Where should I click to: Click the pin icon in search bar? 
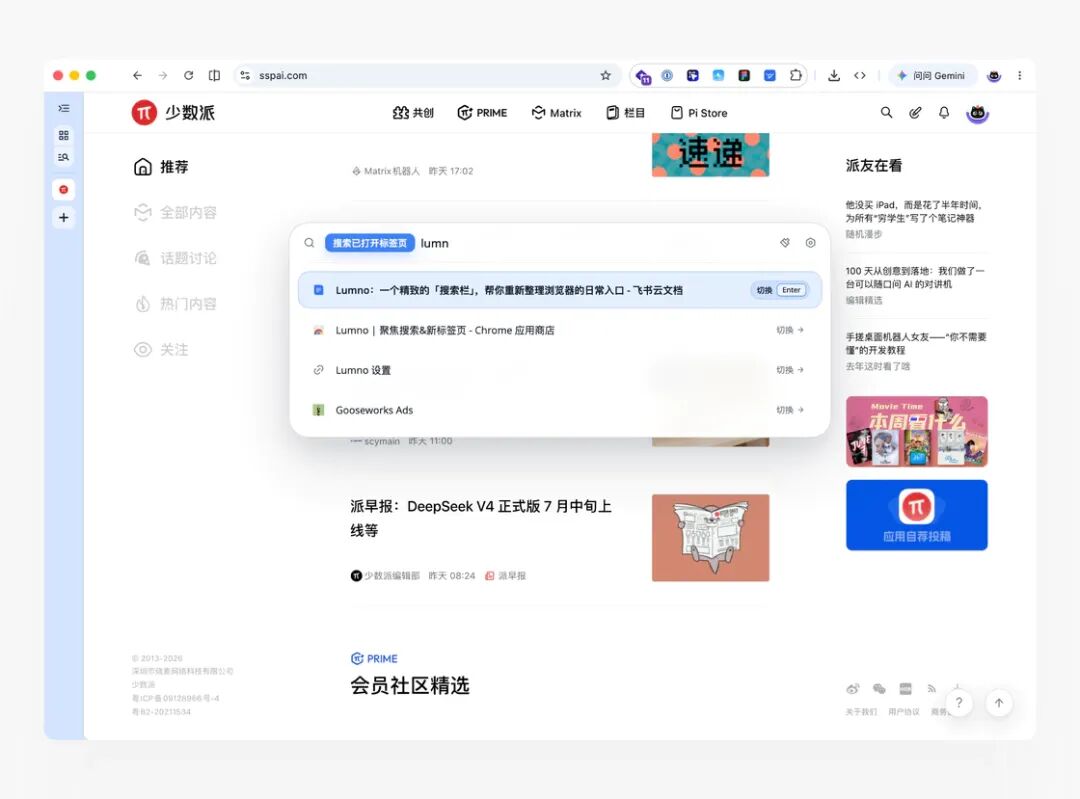click(785, 243)
